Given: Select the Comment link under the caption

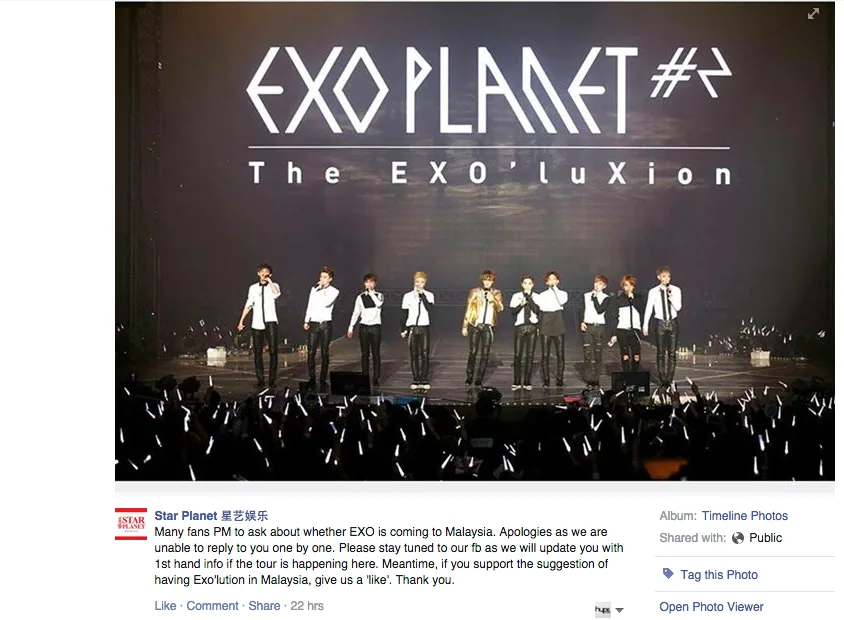Looking at the screenshot, I should (x=212, y=606).
